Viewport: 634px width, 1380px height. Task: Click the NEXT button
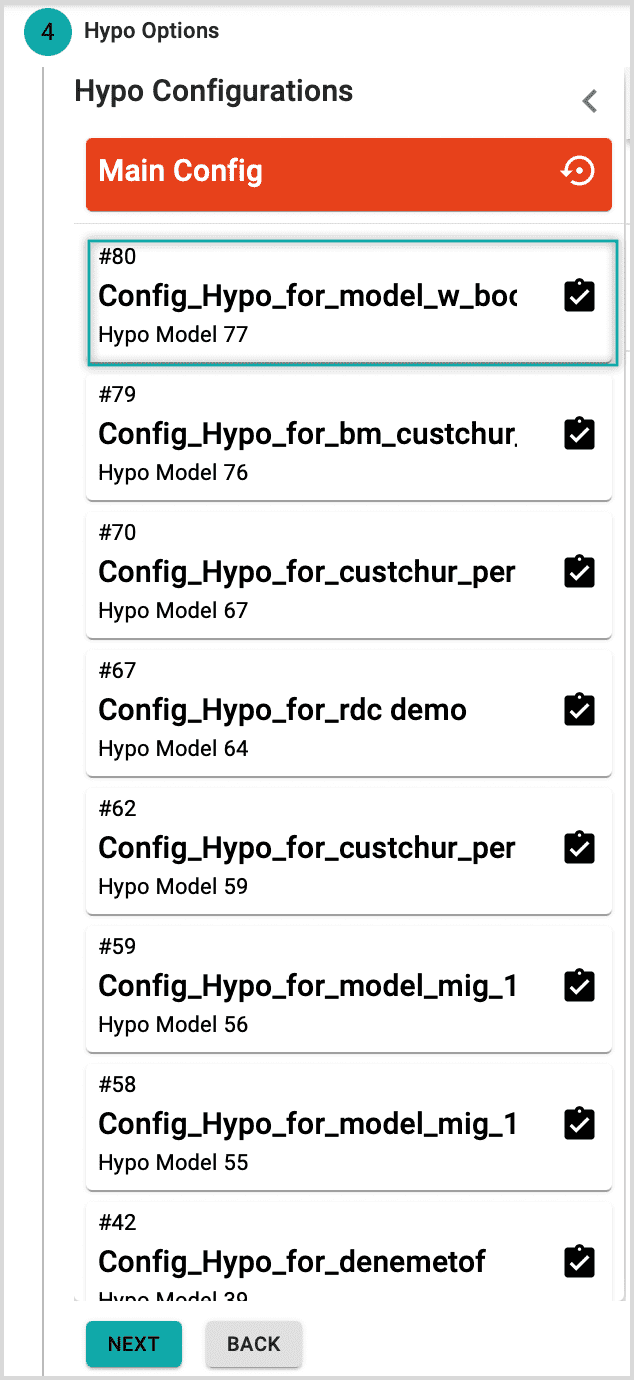coord(134,1344)
